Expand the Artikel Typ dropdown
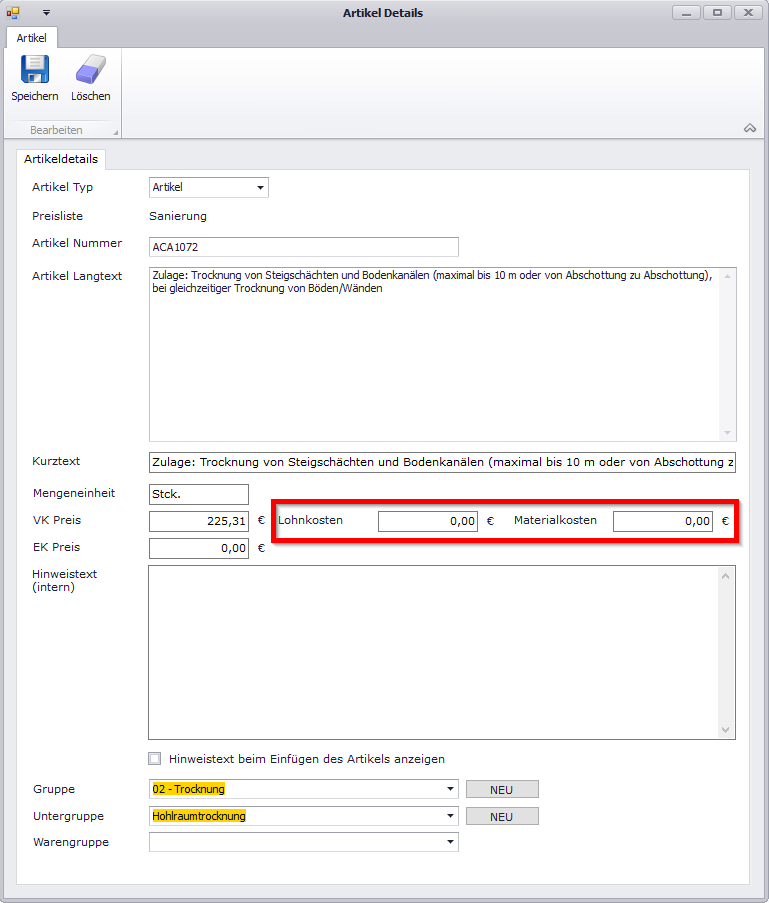The height and width of the screenshot is (903, 769). (260, 188)
